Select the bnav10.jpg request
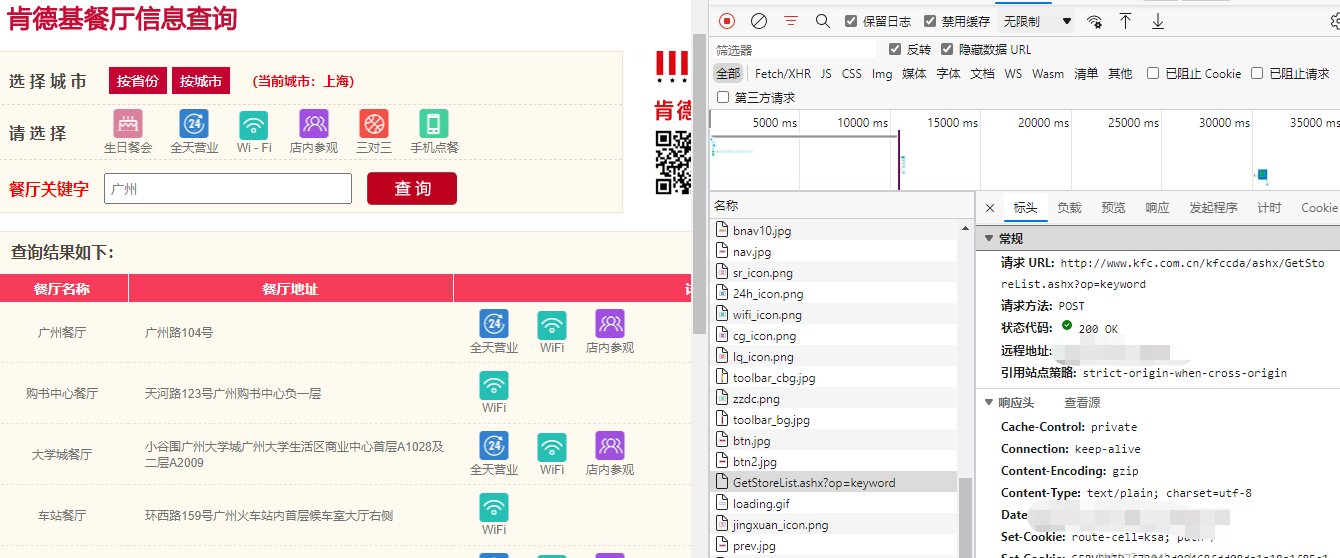The image size is (1340, 558). (834, 231)
